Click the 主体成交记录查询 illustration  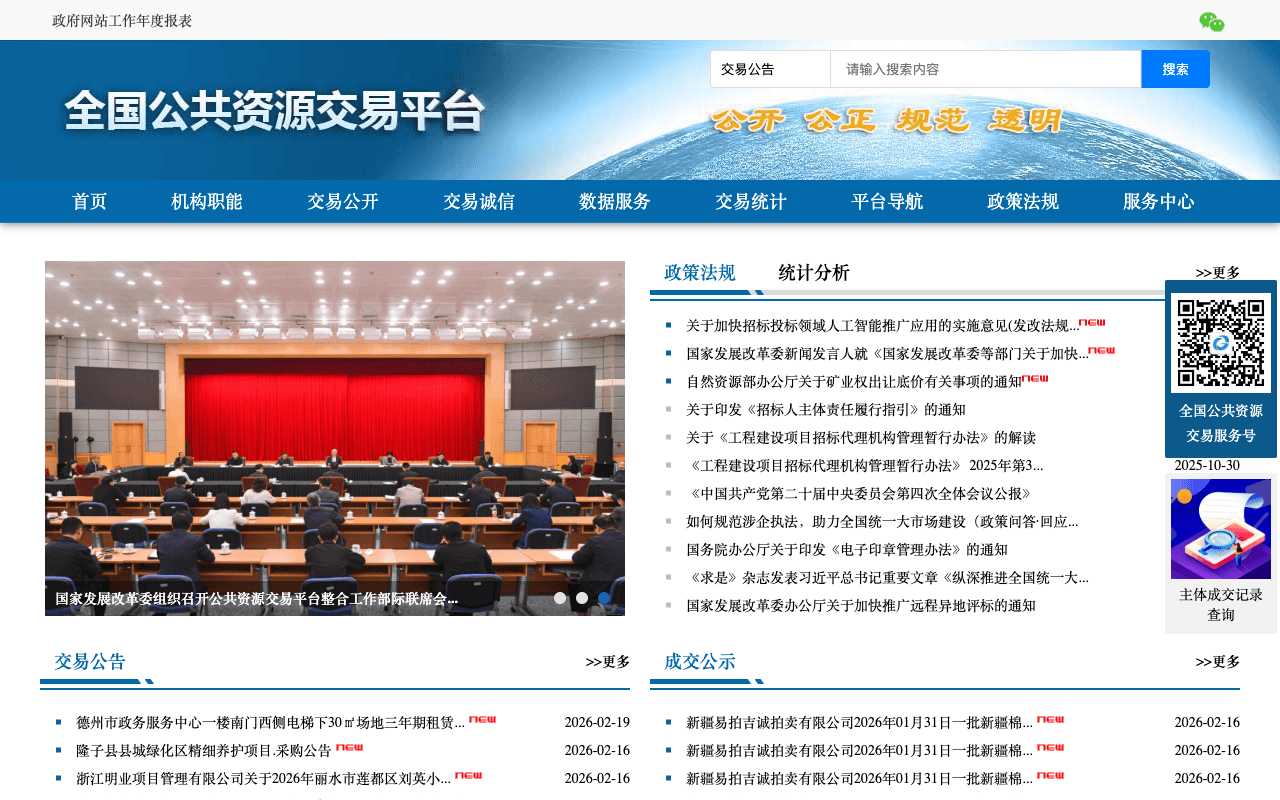1220,528
